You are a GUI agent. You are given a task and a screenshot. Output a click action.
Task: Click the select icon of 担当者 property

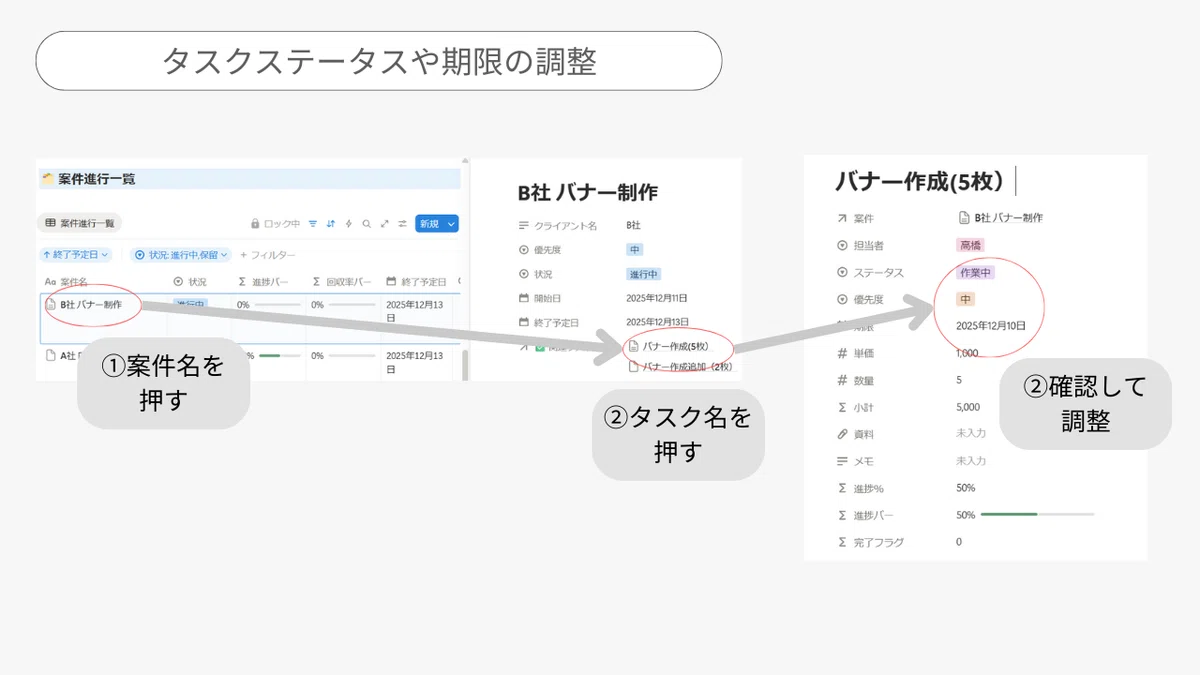point(842,245)
